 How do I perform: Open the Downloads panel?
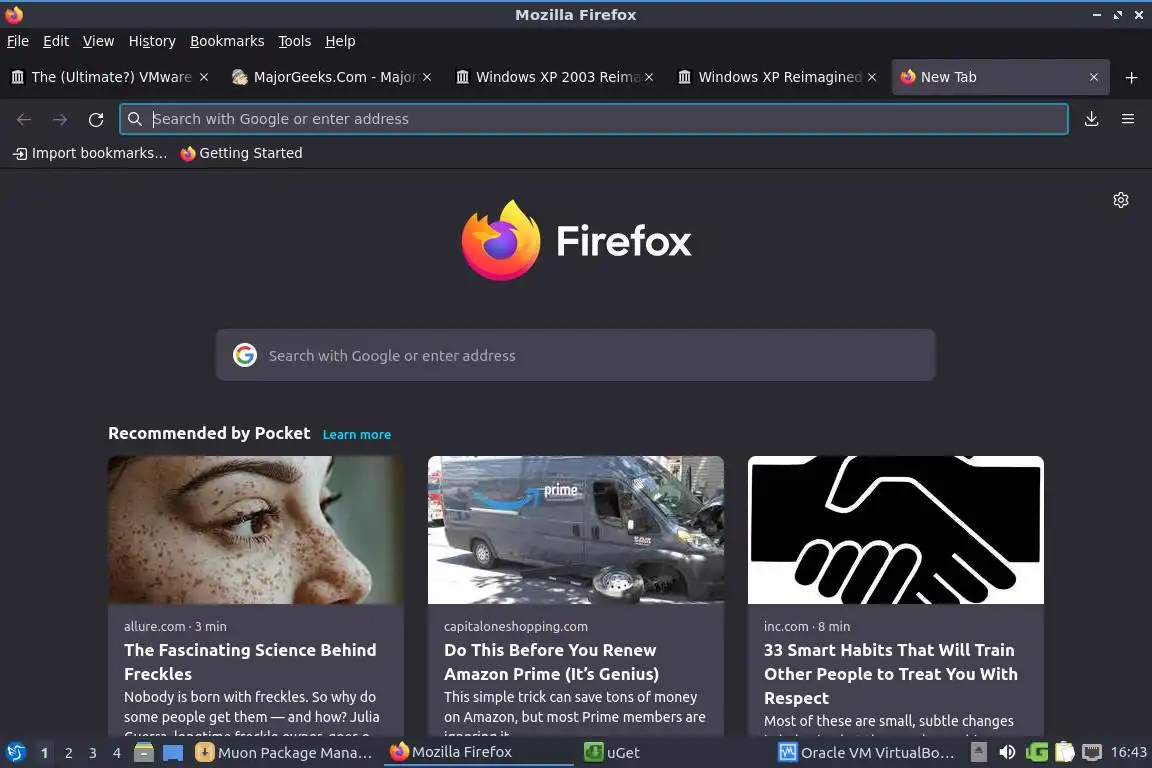[1092, 119]
